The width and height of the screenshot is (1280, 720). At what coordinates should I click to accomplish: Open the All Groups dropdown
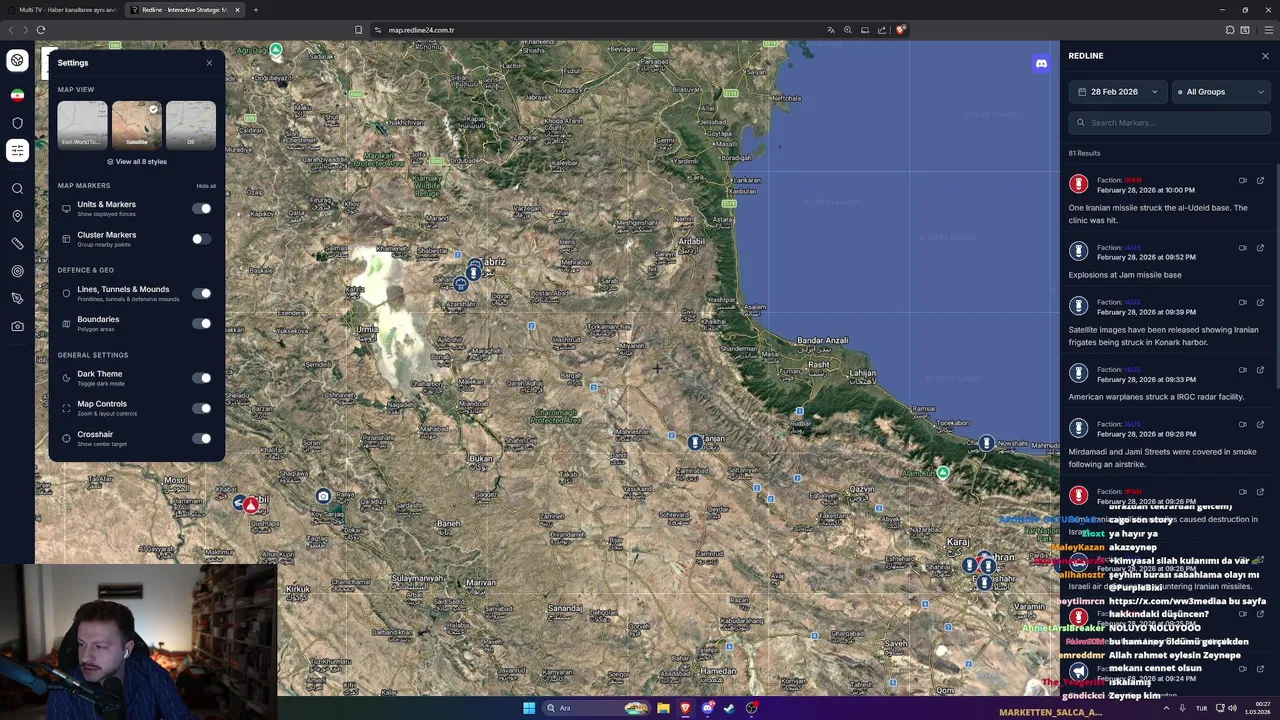(x=1221, y=92)
